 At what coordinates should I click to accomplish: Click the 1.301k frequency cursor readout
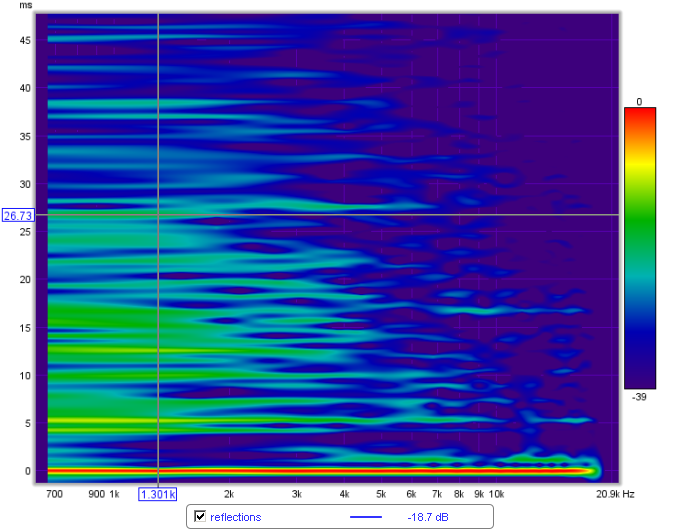pos(158,494)
